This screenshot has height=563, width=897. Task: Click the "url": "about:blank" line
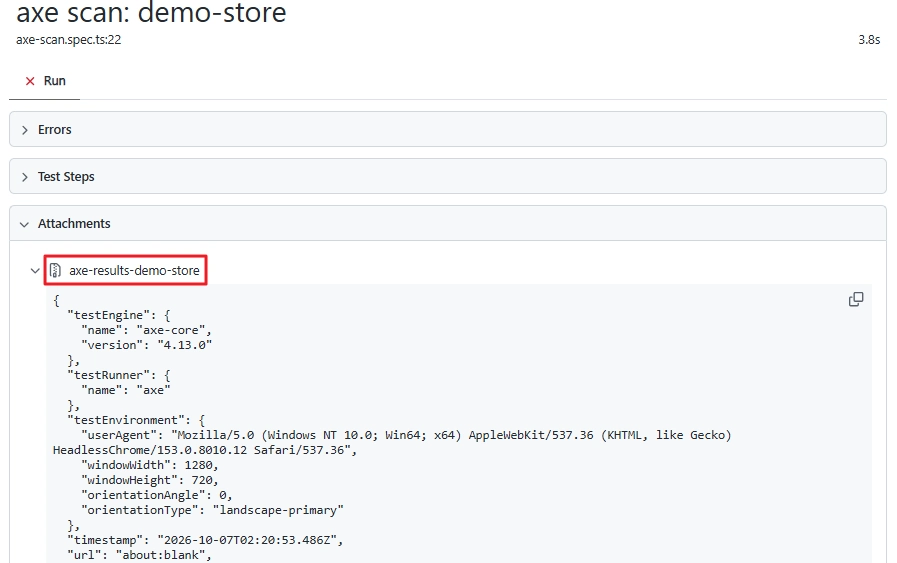pos(139,555)
